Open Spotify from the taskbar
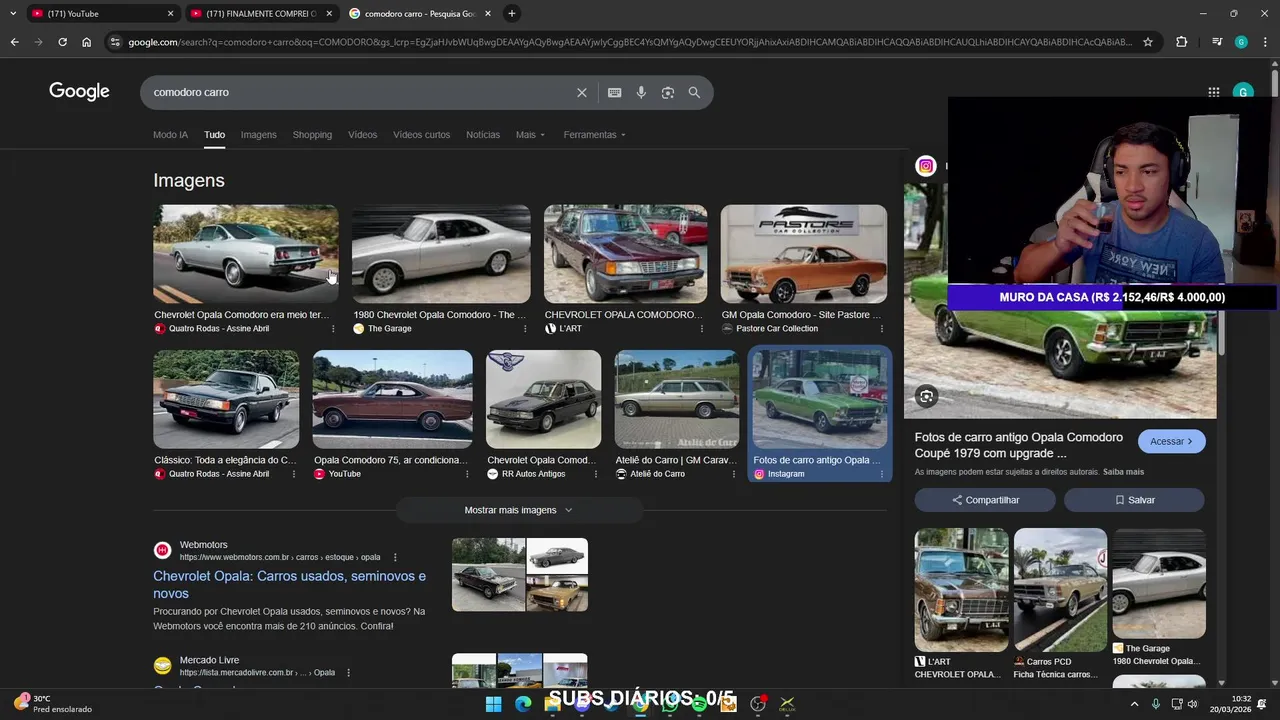Screen dimensions: 1280x720 (x=699, y=704)
